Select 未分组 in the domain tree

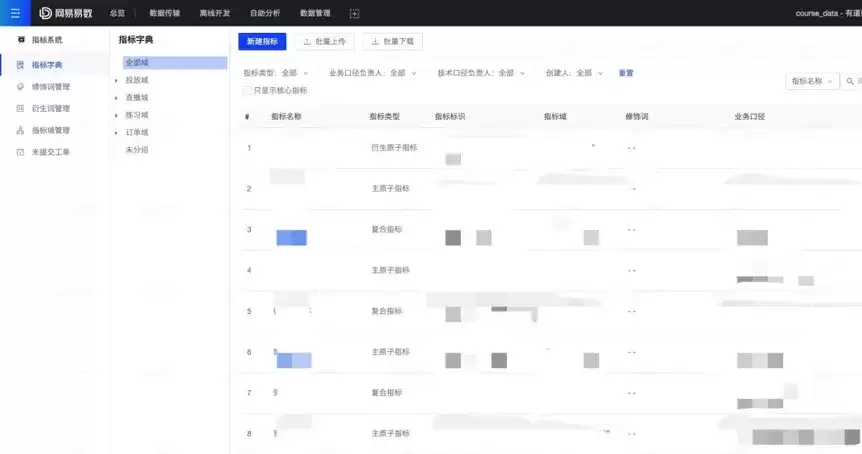137,150
